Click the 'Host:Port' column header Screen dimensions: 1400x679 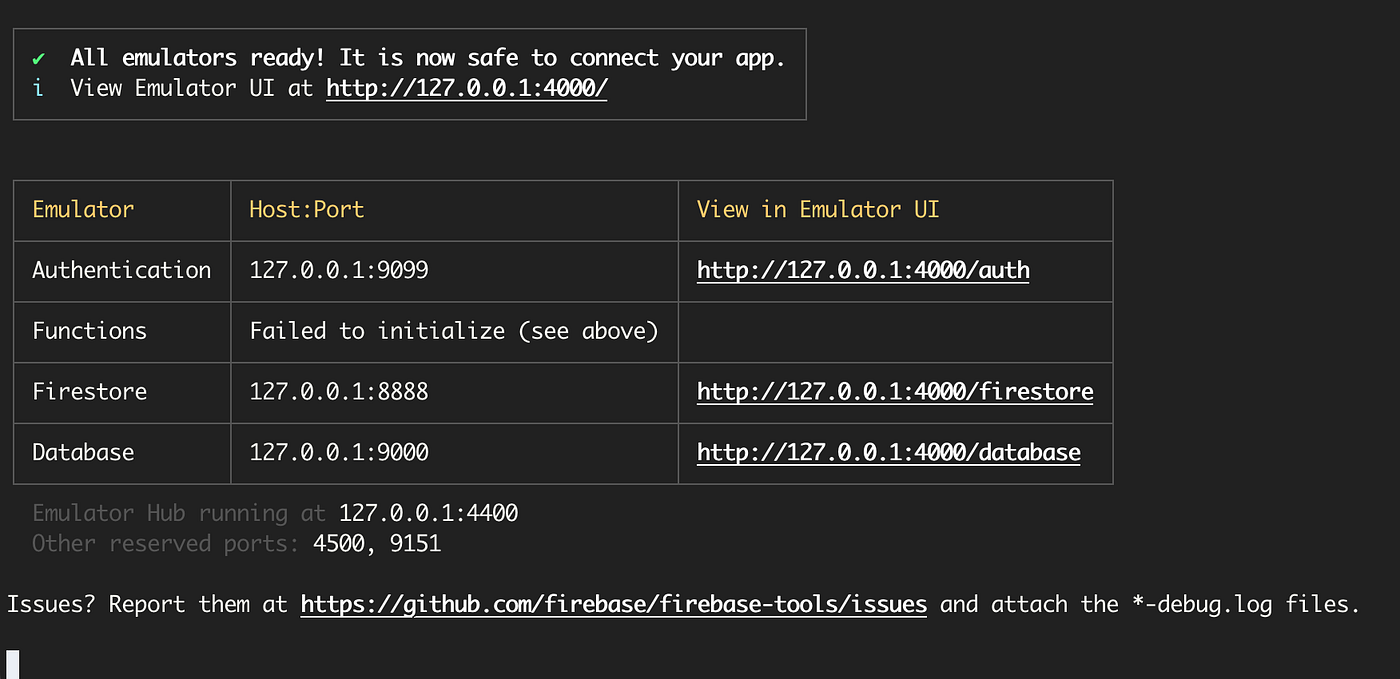(307, 209)
